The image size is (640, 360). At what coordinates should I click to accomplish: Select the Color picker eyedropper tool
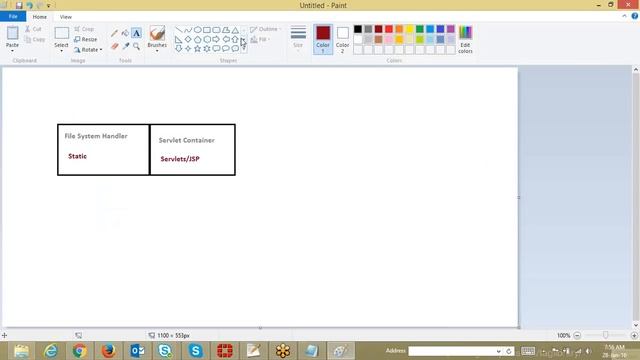(x=126, y=46)
